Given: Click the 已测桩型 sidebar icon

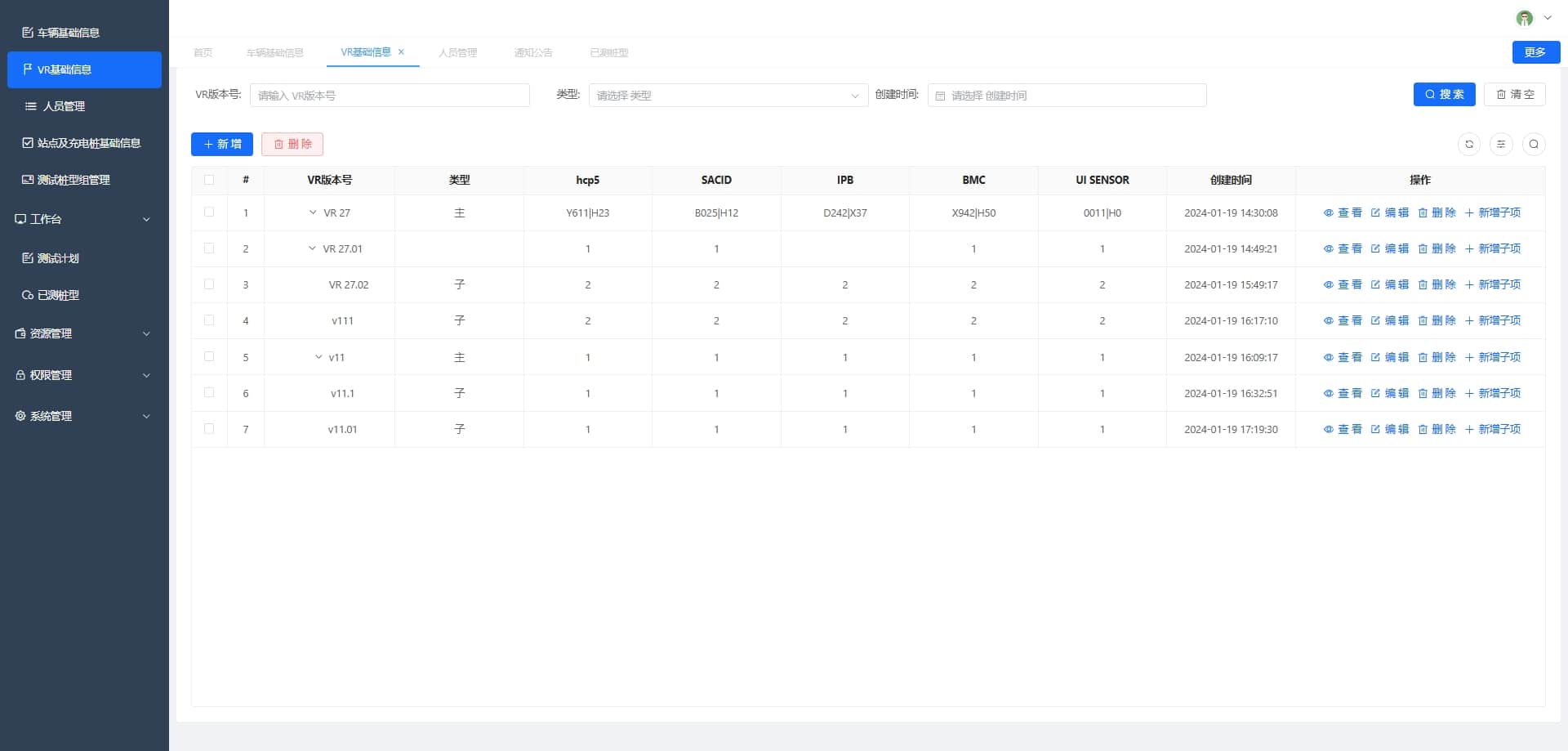Looking at the screenshot, I should [28, 295].
